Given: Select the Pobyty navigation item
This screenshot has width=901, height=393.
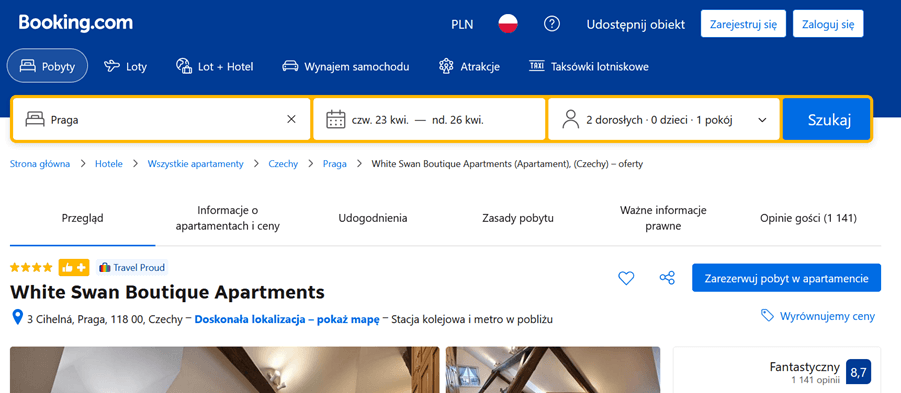Looking at the screenshot, I should click(47, 66).
